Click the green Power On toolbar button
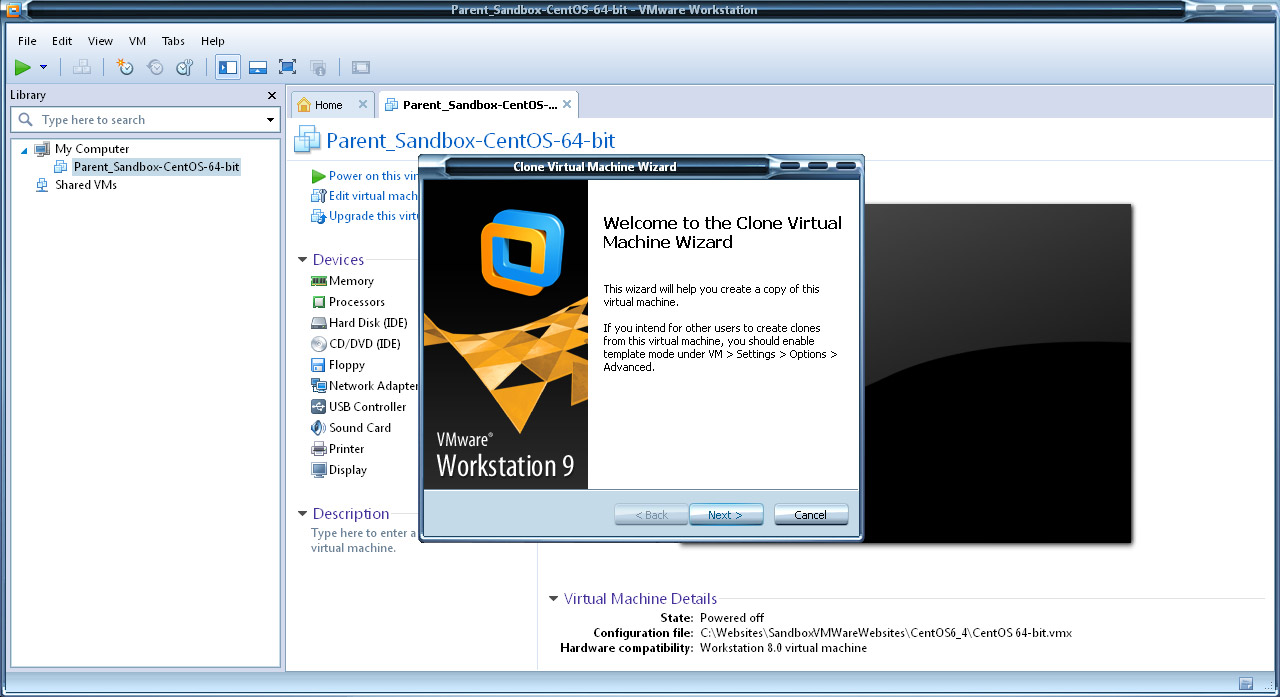Viewport: 1280px width, 697px height. pos(23,67)
